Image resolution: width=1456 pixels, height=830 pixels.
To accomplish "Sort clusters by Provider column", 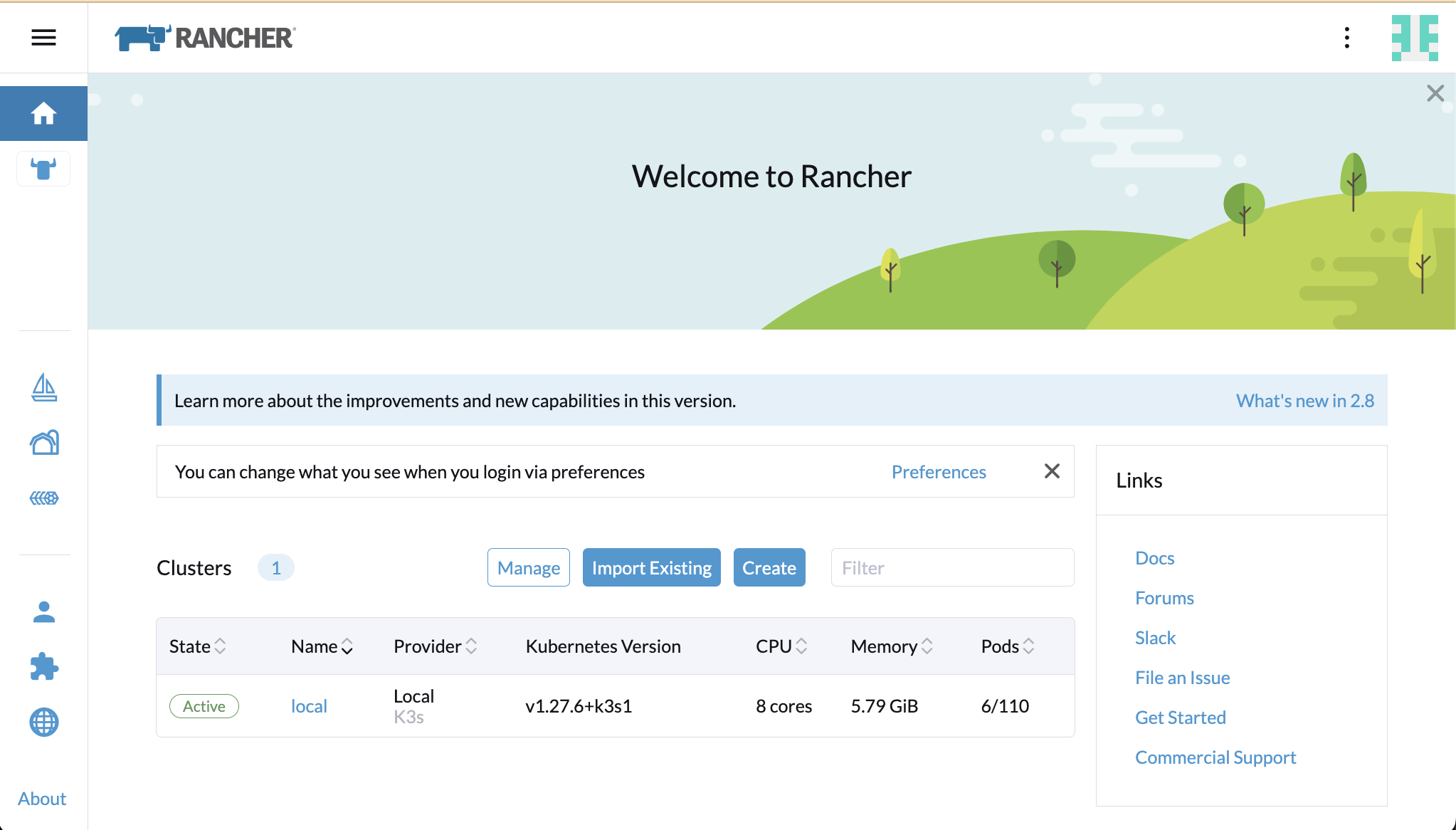I will point(435,646).
